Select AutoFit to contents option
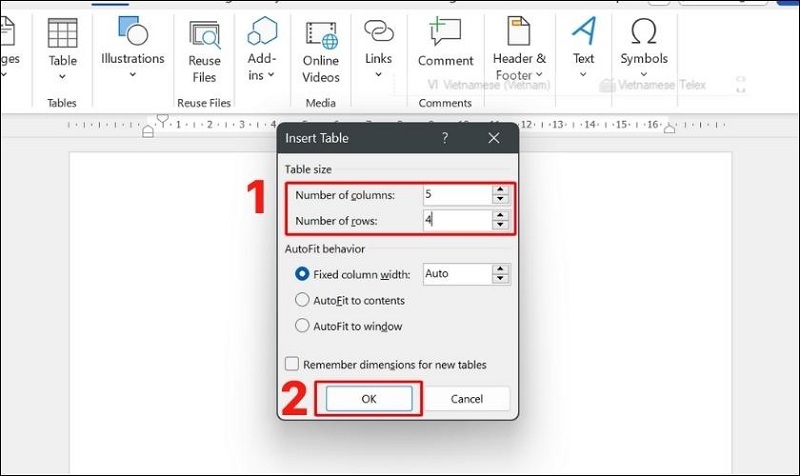The image size is (800, 476). 303,300
